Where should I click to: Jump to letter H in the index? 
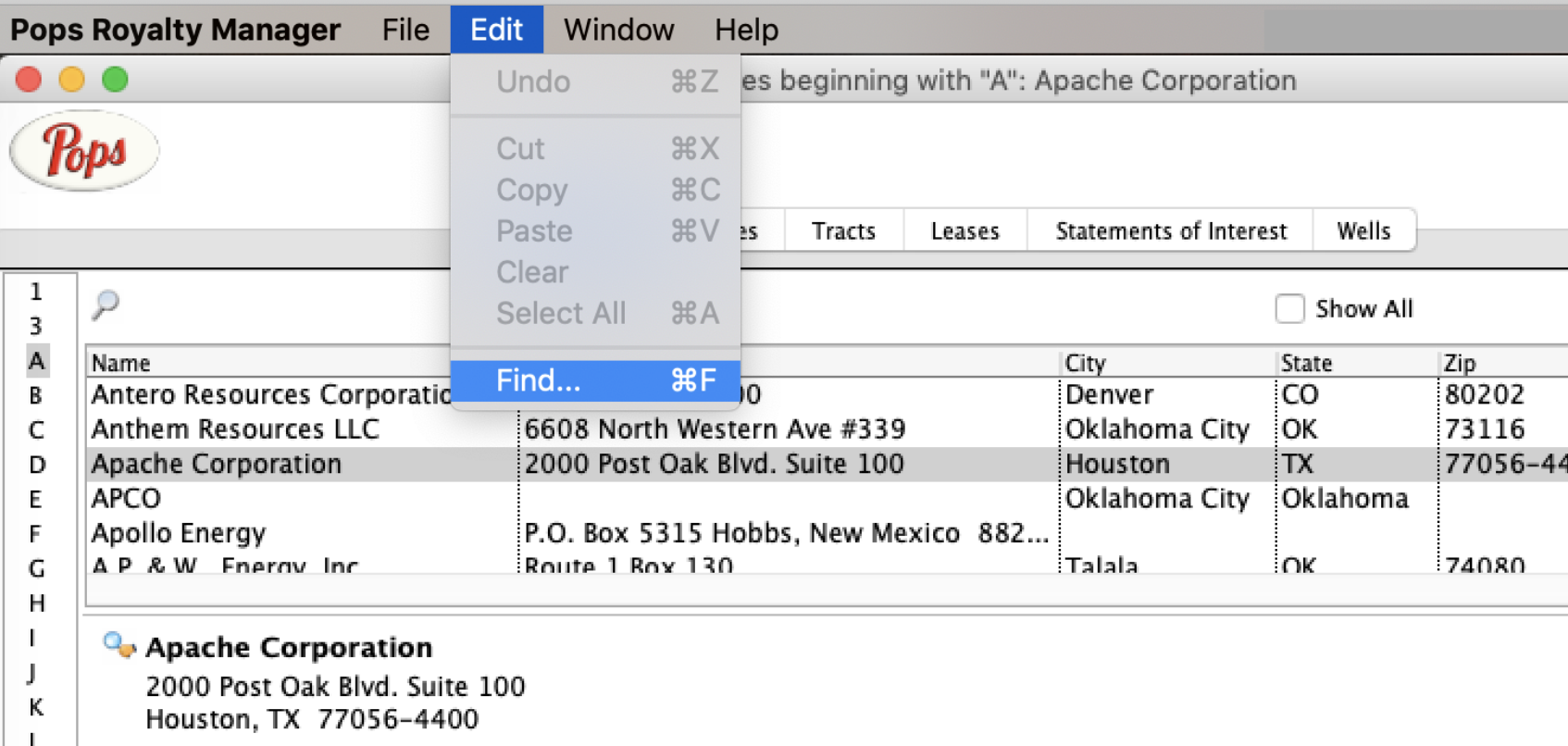(x=36, y=603)
